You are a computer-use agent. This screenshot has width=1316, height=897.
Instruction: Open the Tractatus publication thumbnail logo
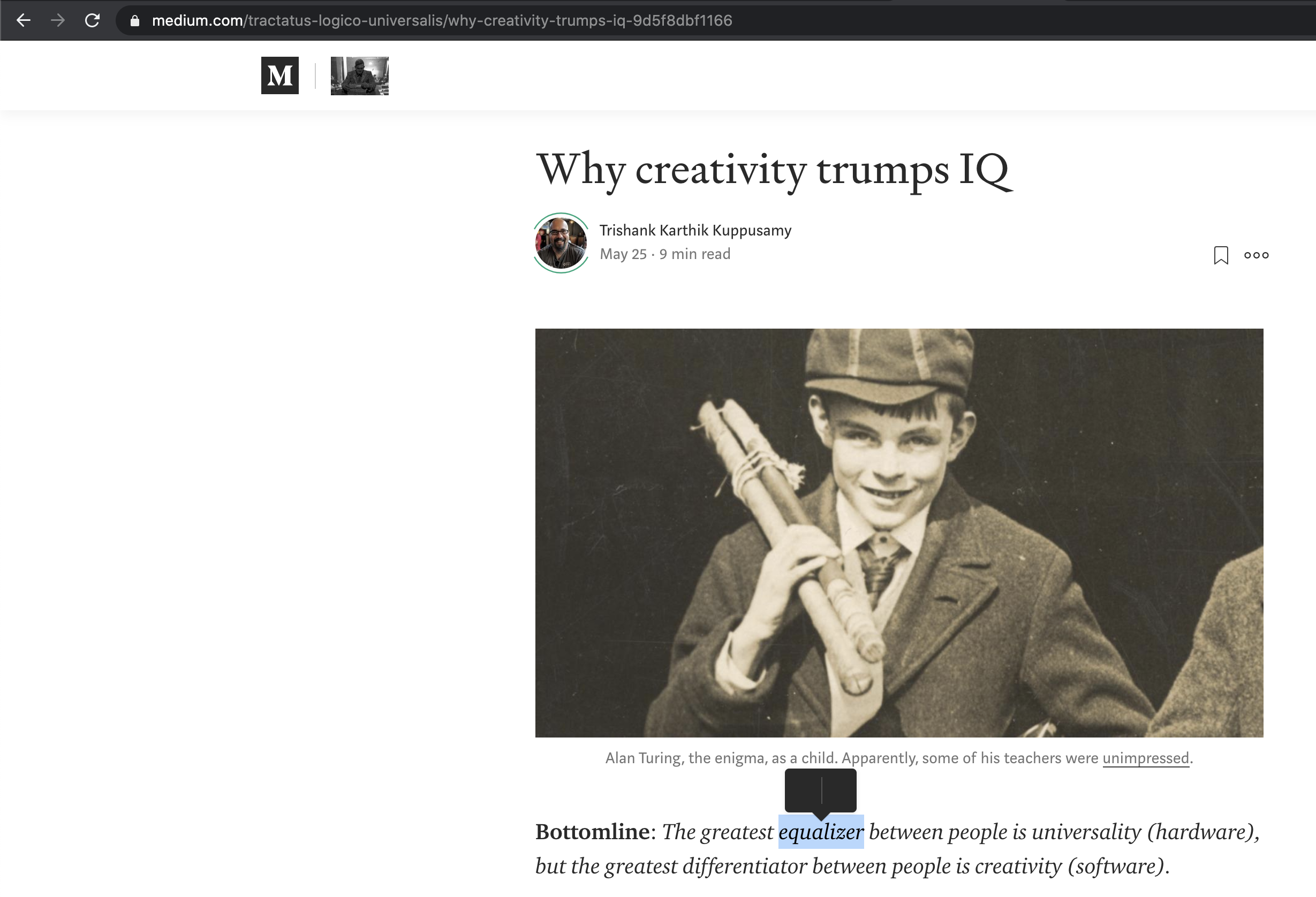coord(360,75)
